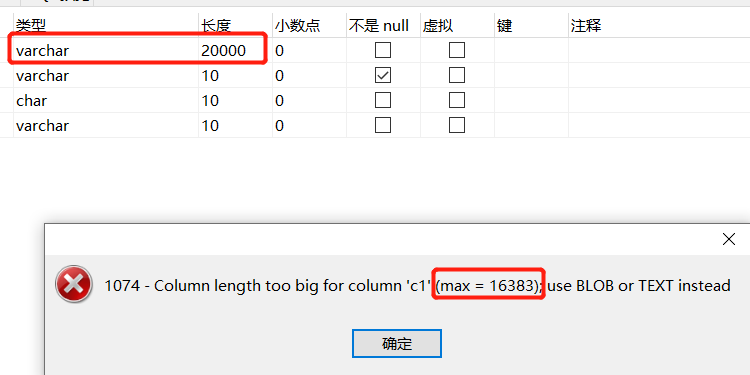
Task: Click the red error icon in dialog
Action: [x=74, y=285]
